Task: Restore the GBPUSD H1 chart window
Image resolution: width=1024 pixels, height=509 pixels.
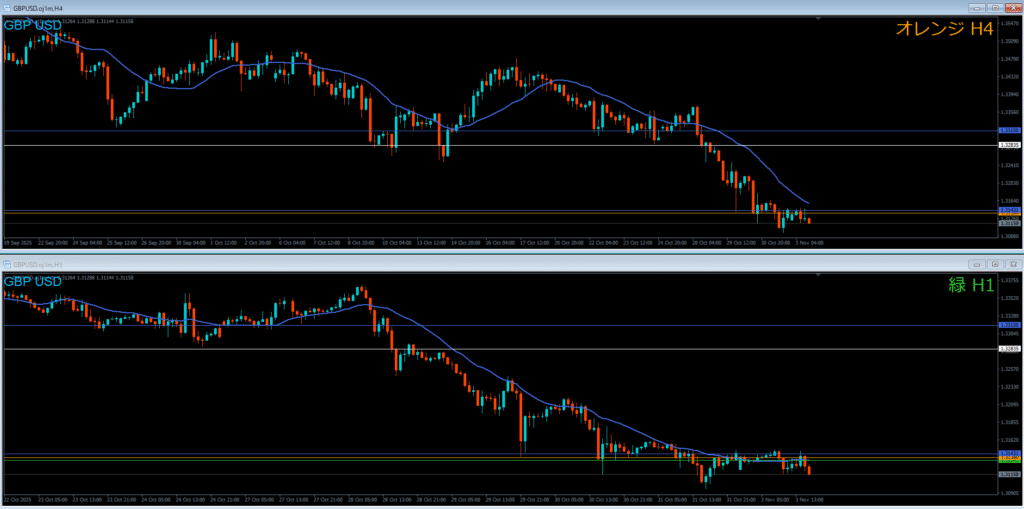Action: click(x=995, y=264)
